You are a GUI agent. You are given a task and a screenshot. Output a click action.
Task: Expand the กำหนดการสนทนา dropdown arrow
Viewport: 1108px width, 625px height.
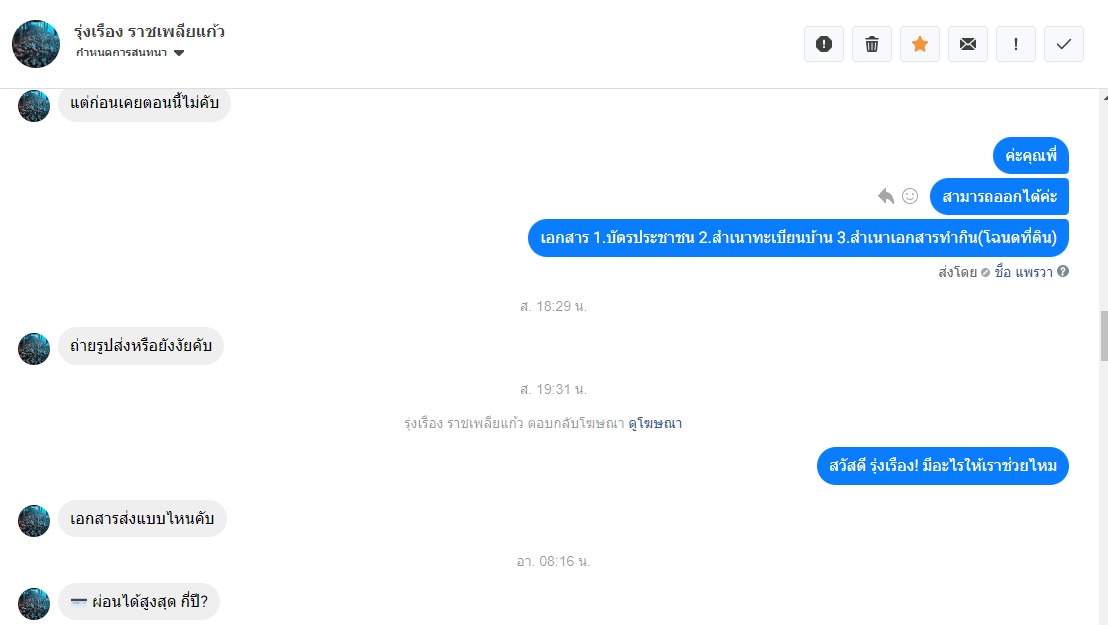coord(179,53)
